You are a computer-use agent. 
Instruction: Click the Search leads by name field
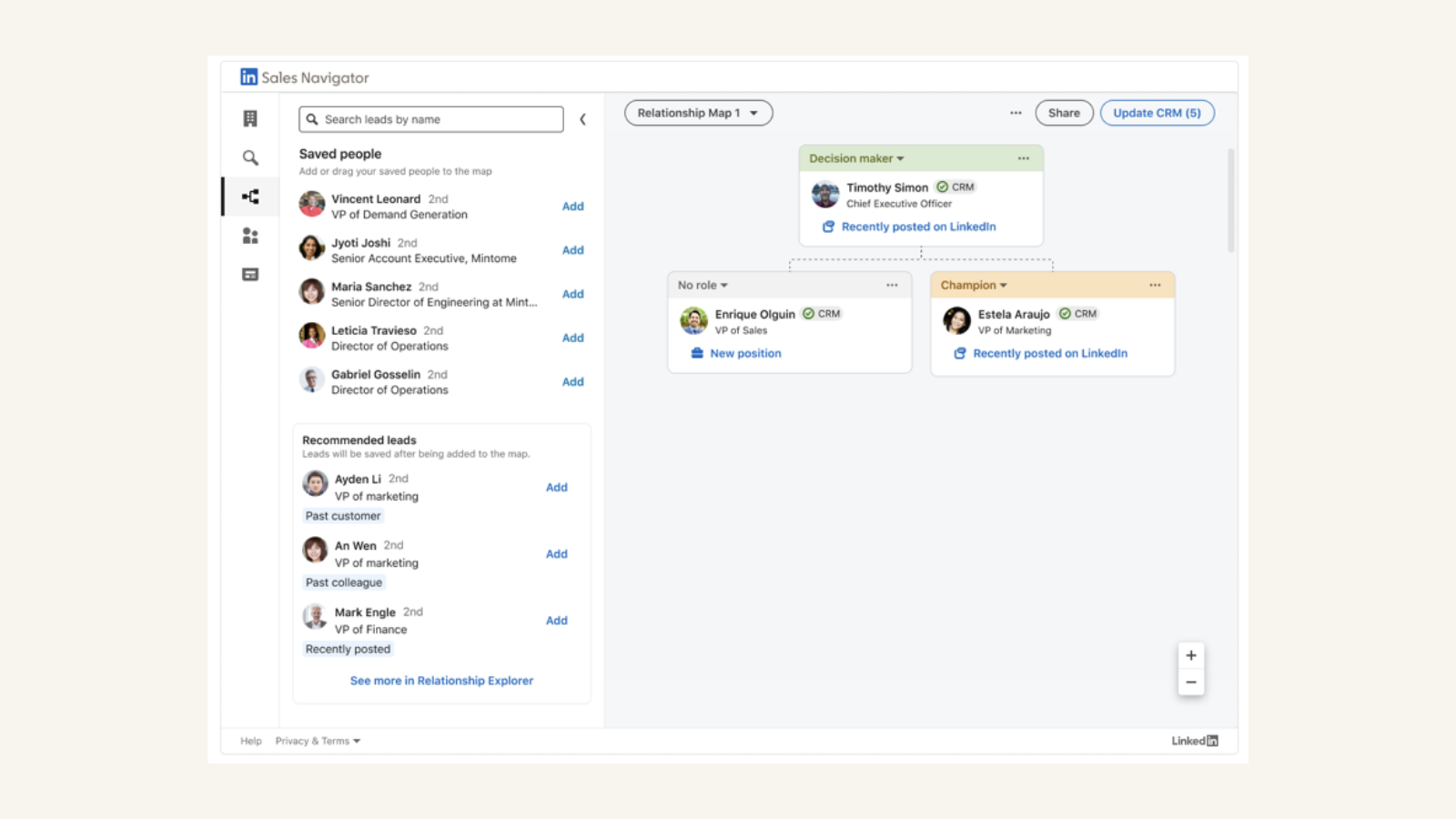[x=430, y=118]
